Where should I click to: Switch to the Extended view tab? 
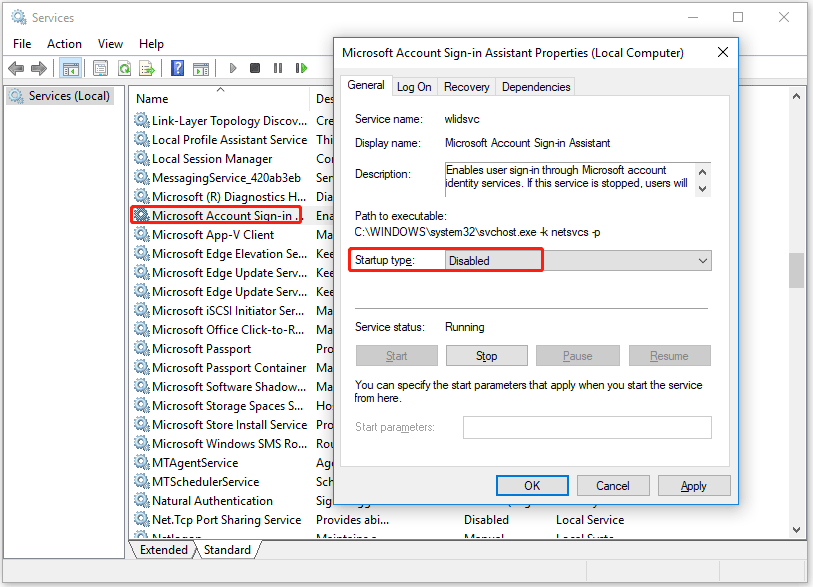(164, 550)
